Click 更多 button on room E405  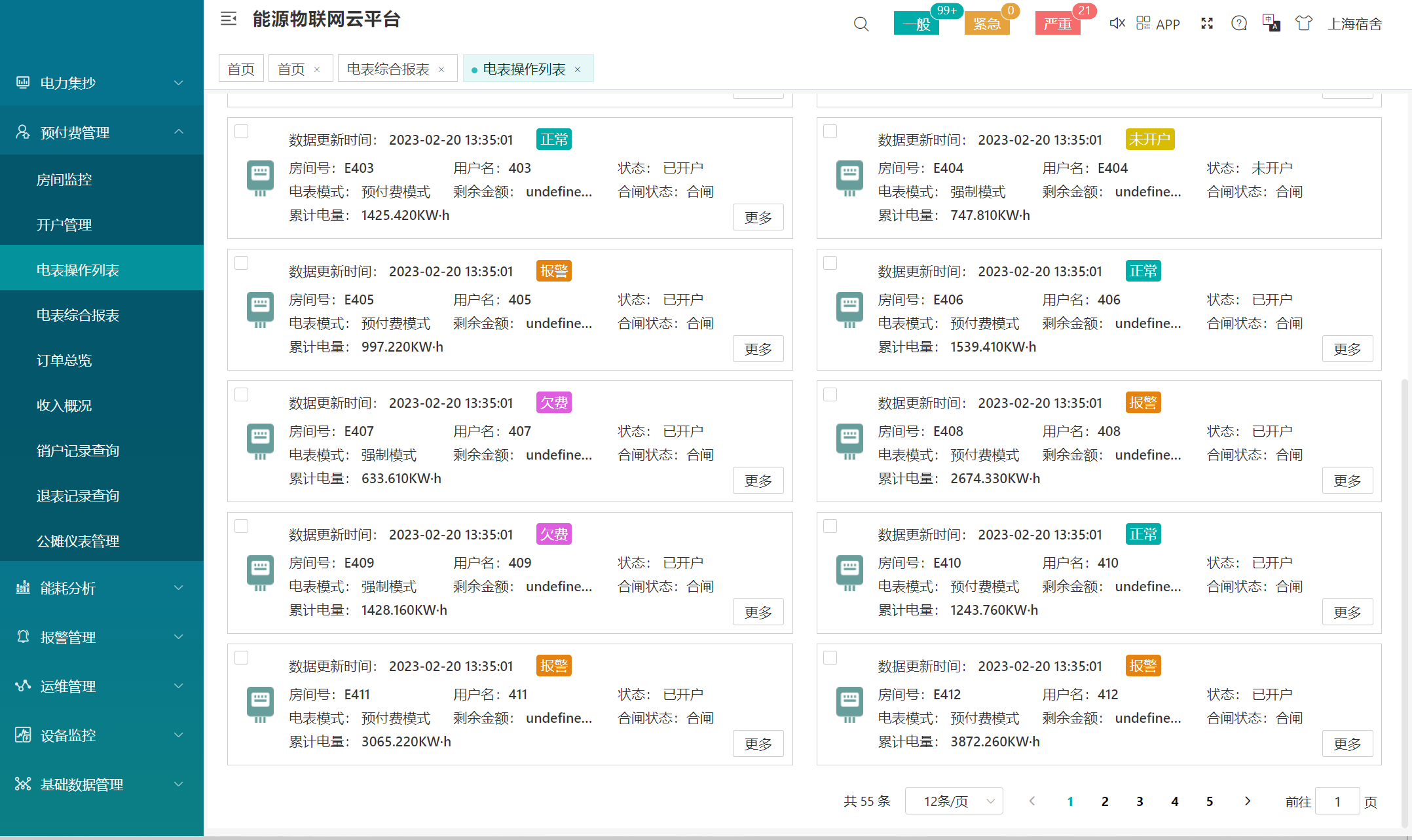pos(758,349)
